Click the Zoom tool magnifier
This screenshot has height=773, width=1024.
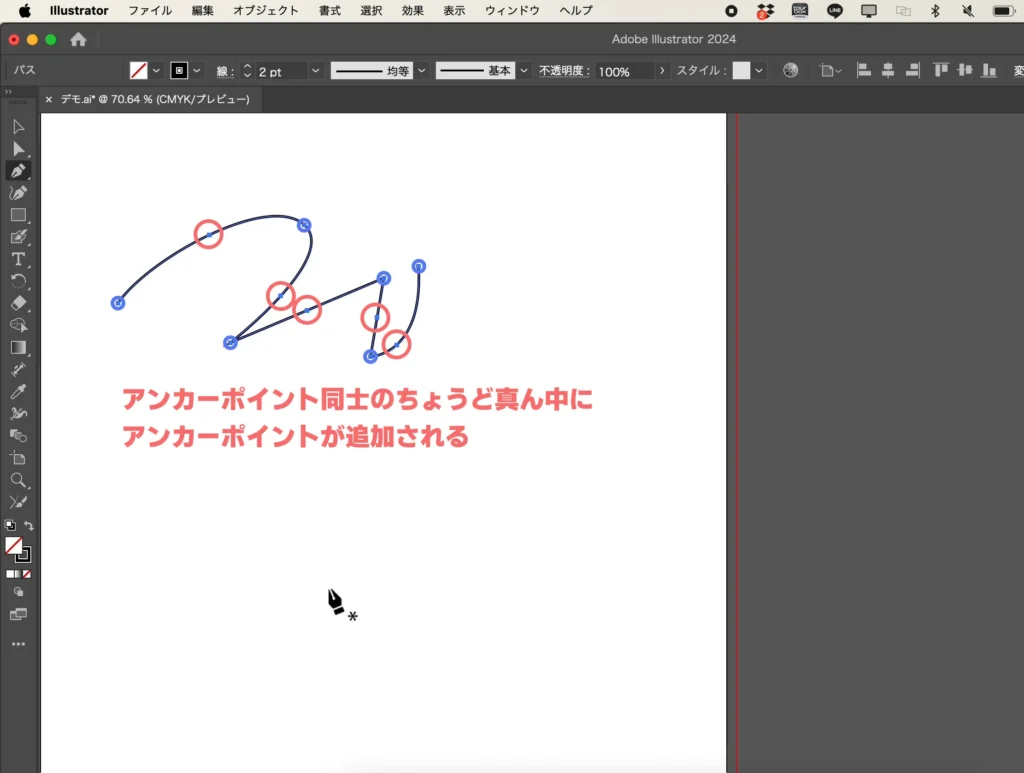pyautogui.click(x=18, y=480)
